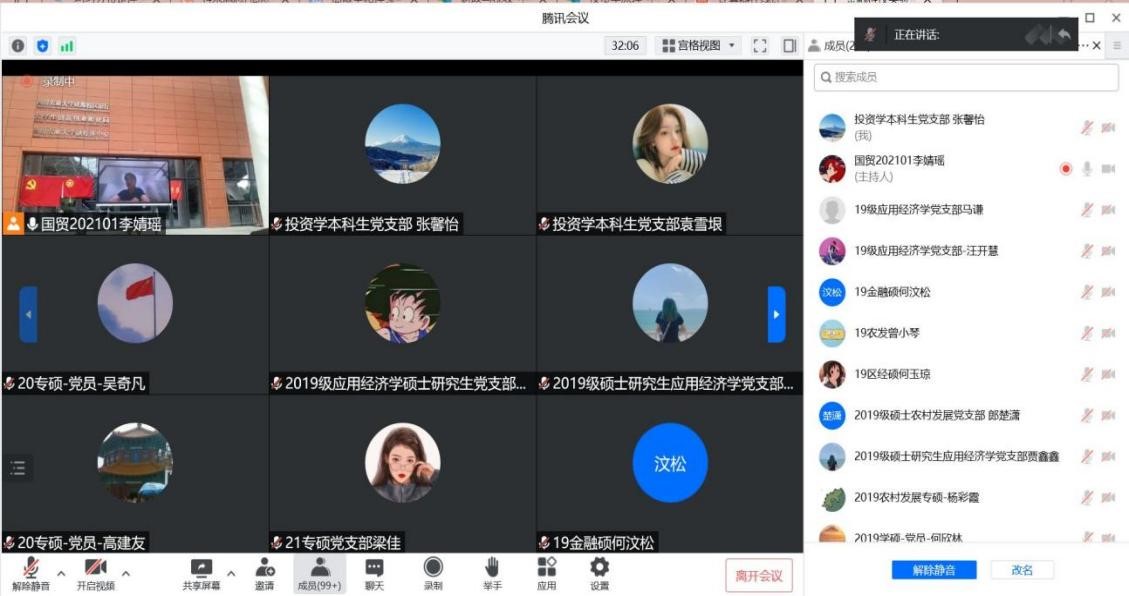Click the 改名 rename button
Image resolution: width=1129 pixels, height=596 pixels.
pyautogui.click(x=1022, y=570)
